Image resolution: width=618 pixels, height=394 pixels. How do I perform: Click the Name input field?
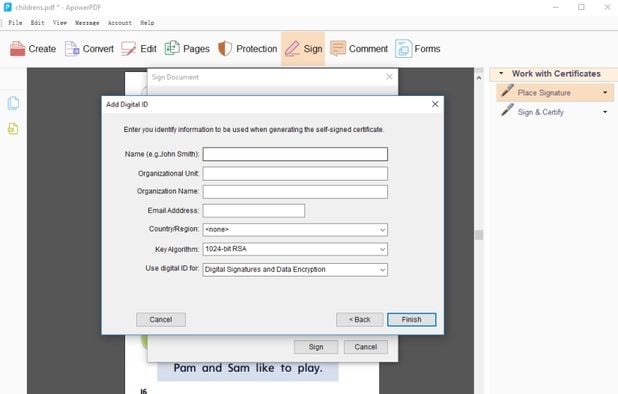click(295, 154)
